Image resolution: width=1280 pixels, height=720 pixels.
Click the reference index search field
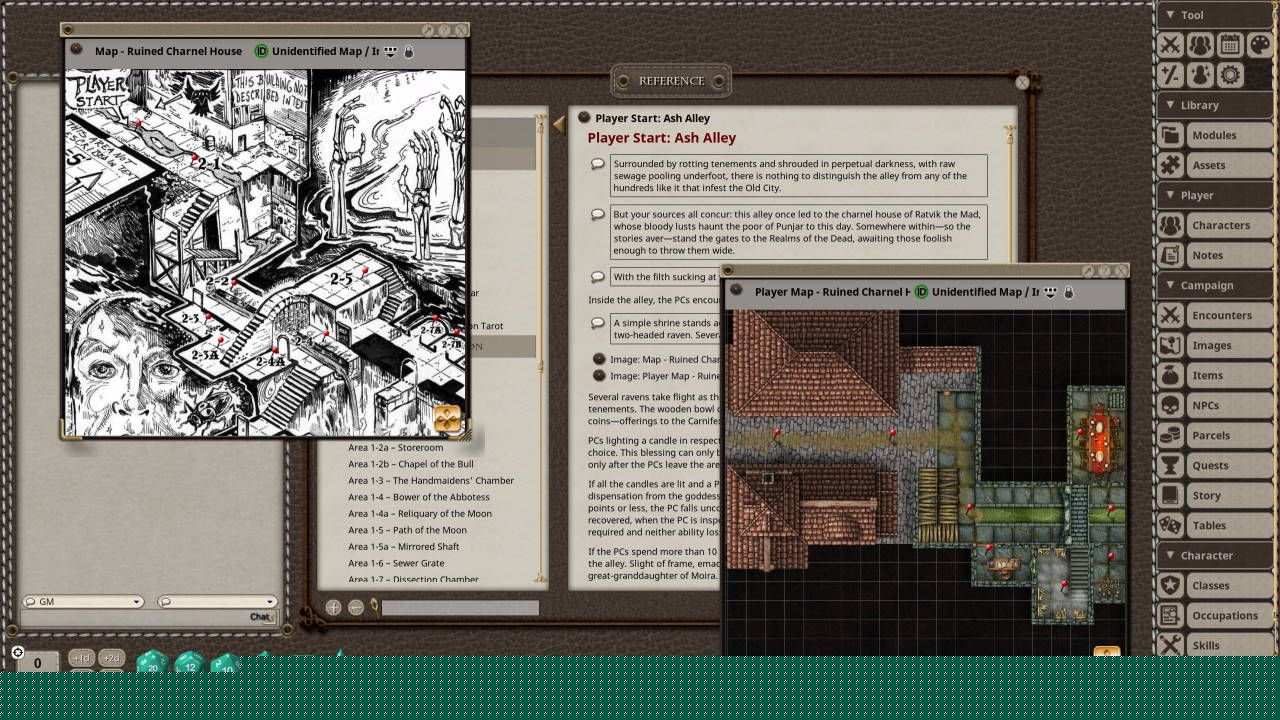pos(460,607)
